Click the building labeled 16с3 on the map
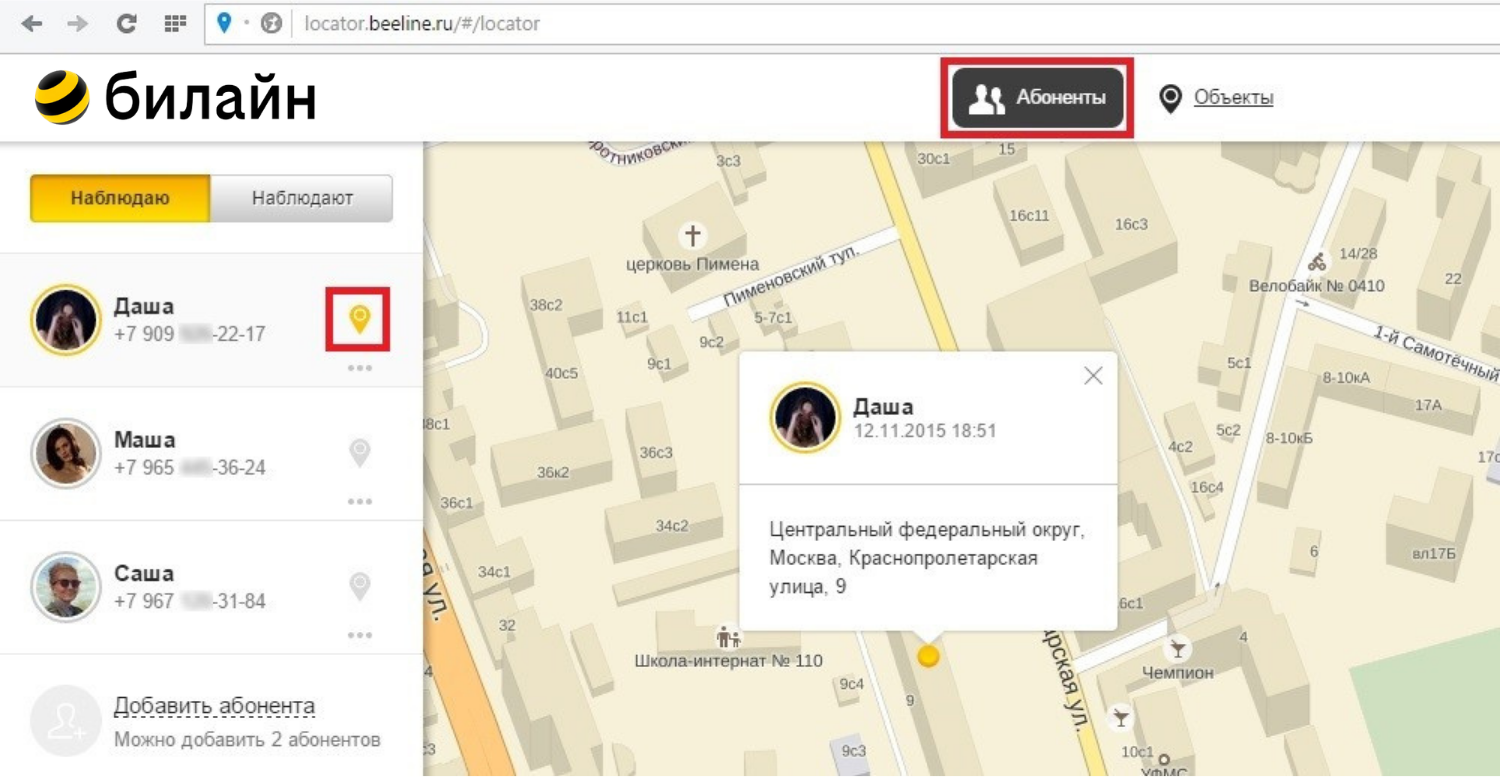 coord(1132,224)
